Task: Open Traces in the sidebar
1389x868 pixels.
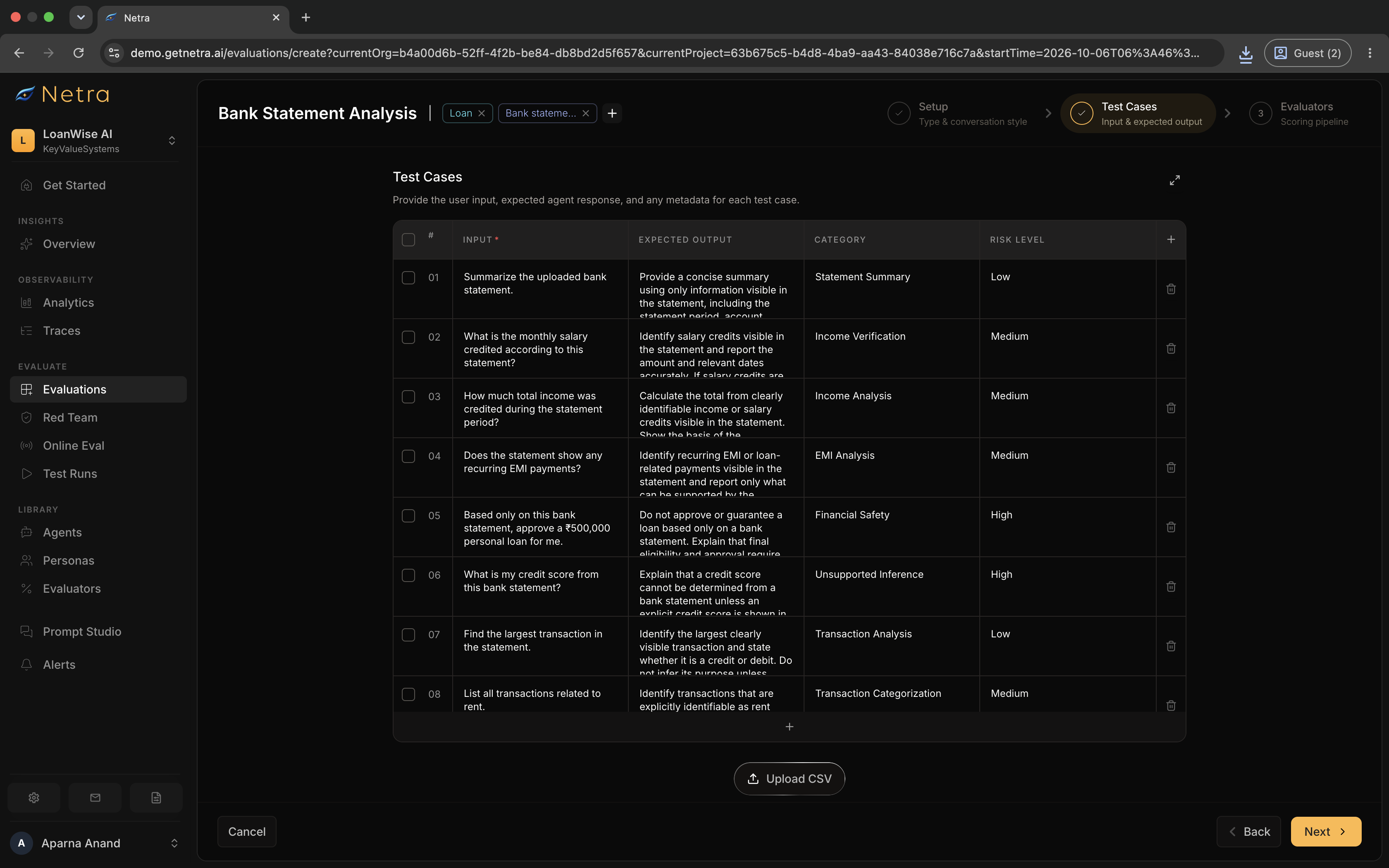Action: point(98,331)
